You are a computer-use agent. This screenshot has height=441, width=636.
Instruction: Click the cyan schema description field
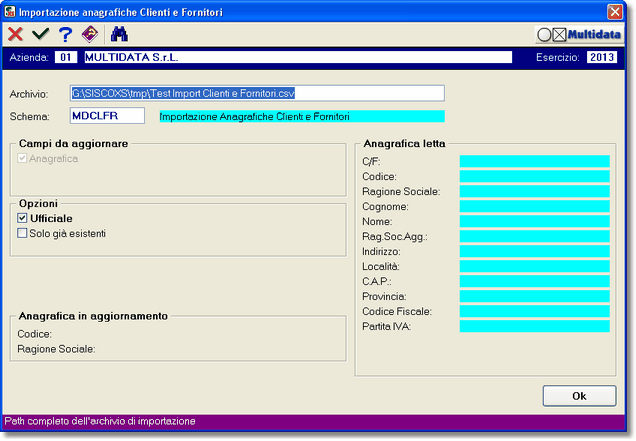pyautogui.click(x=302, y=116)
